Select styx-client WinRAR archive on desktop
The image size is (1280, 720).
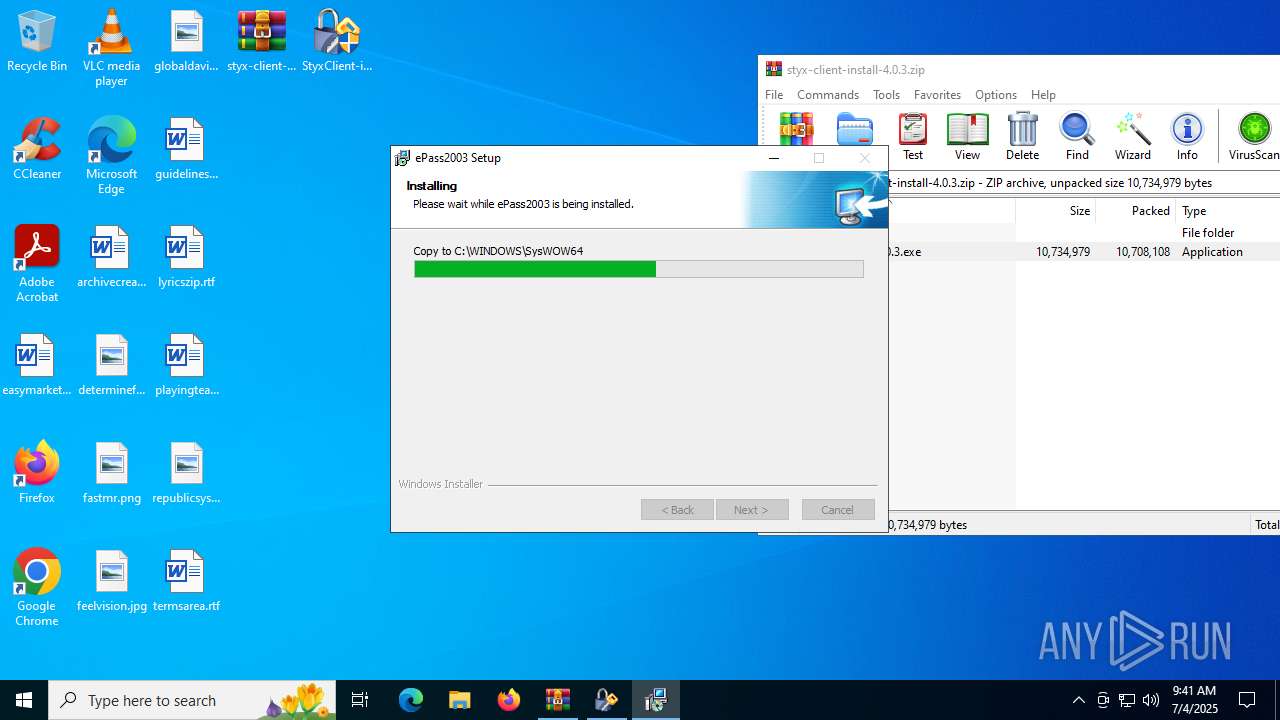262,42
